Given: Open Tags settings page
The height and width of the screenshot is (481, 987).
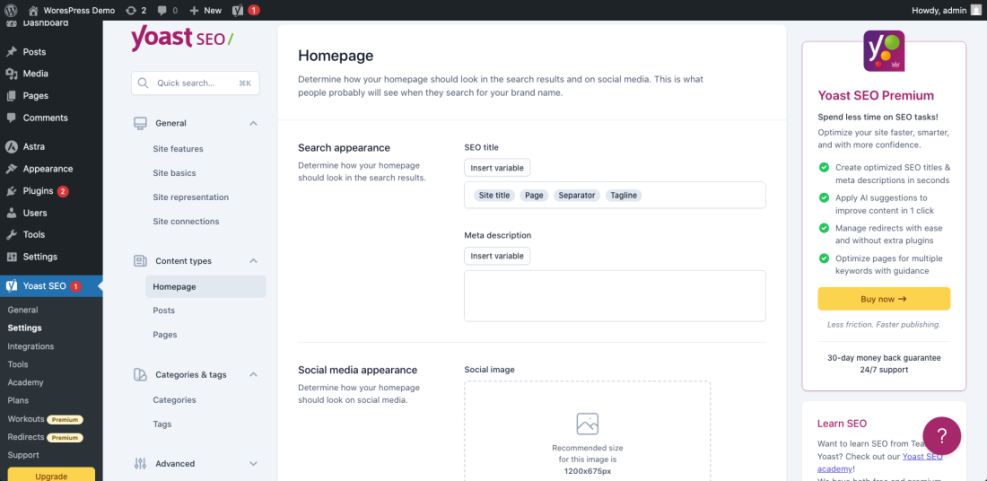Looking at the screenshot, I should coord(162,424).
